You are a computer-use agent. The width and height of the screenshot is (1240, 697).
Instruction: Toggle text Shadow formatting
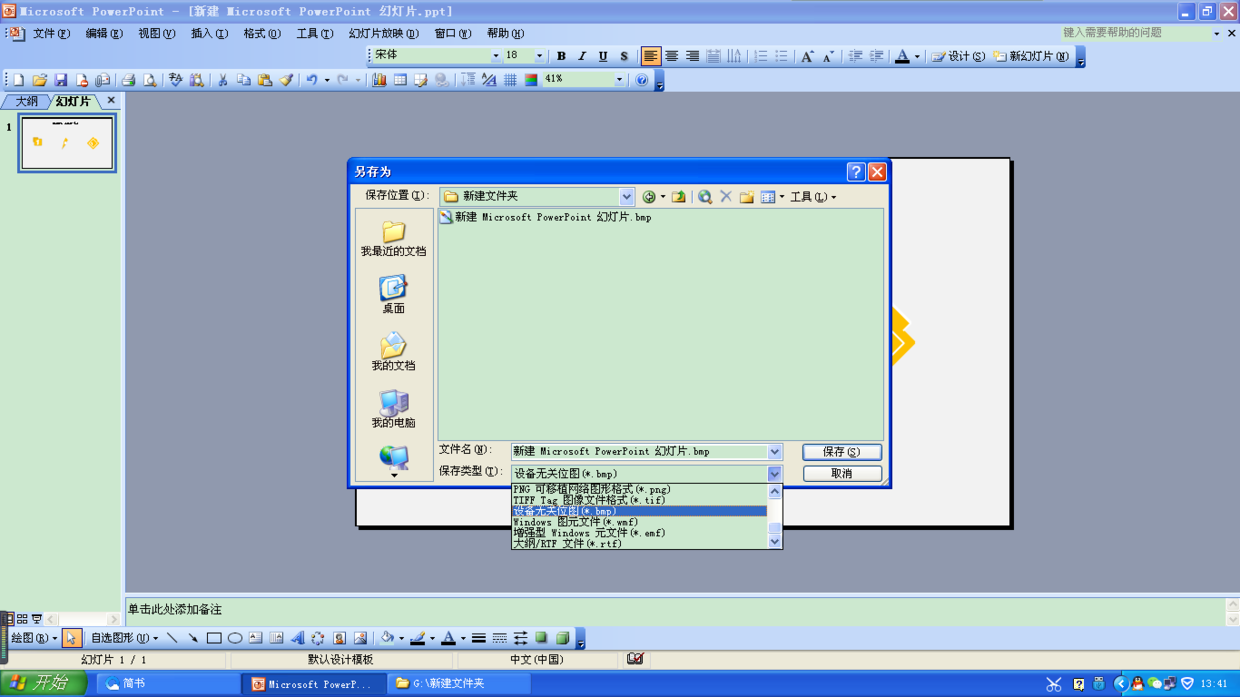tap(624, 57)
